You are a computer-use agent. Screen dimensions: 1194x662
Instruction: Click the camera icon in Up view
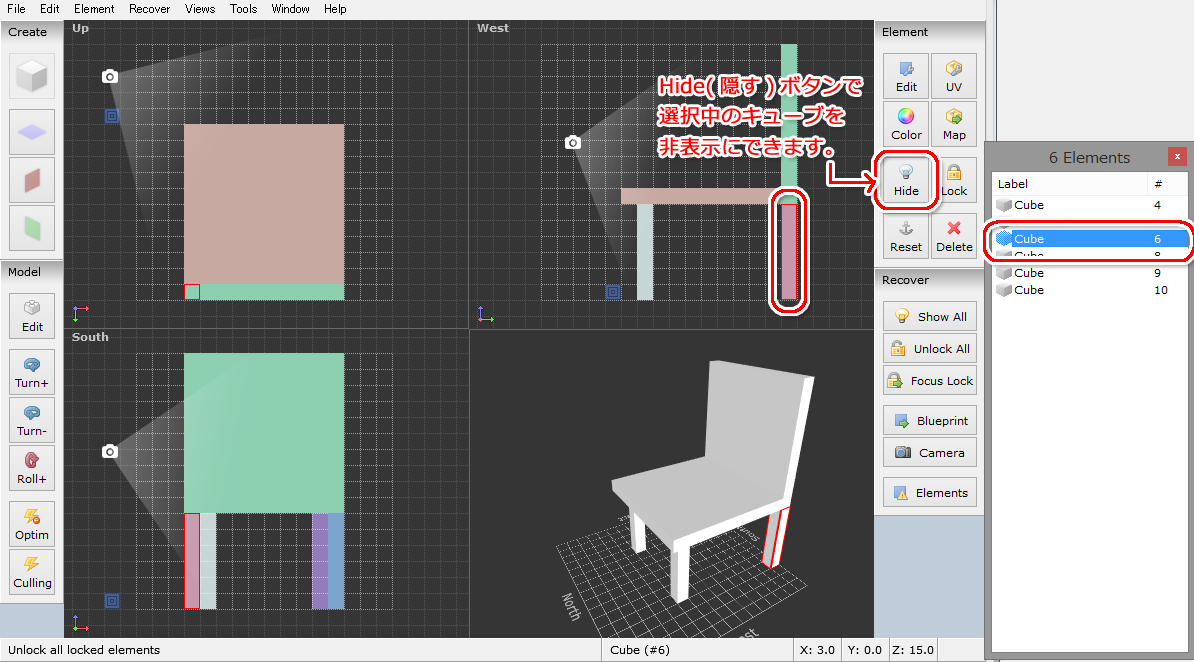coord(110,76)
